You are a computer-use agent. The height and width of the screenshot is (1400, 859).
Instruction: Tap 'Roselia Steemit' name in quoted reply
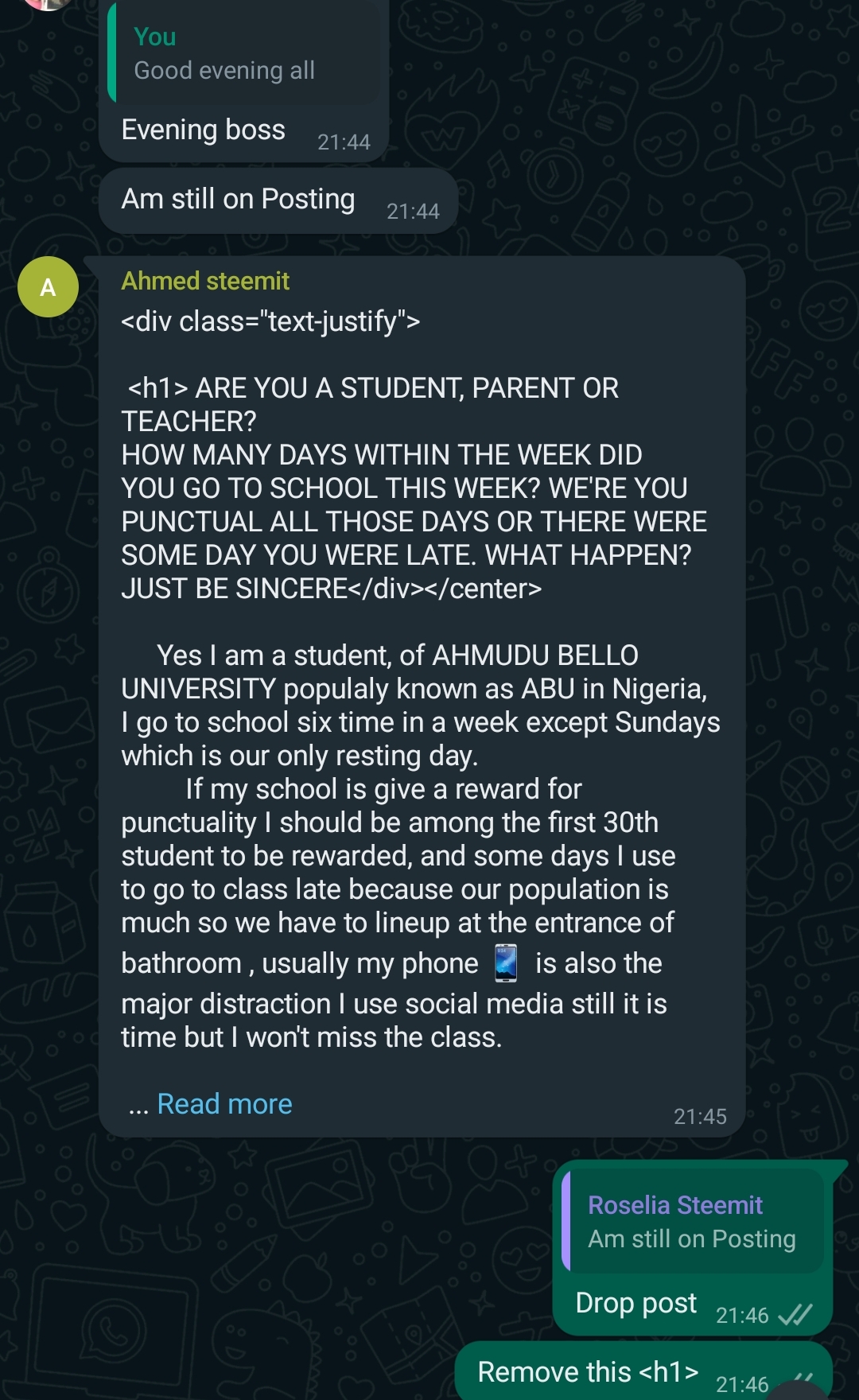coord(675,1205)
